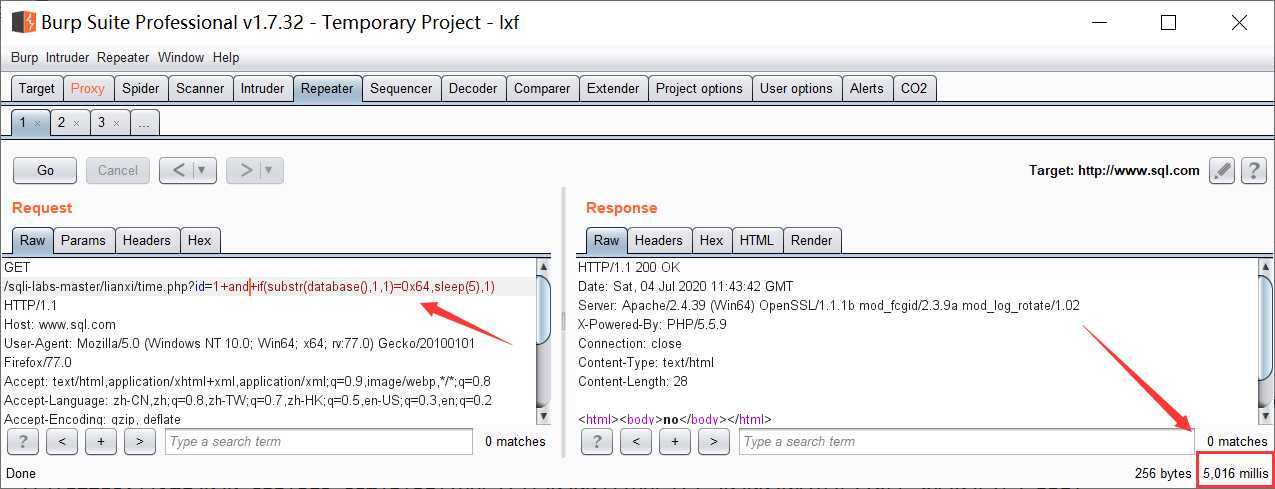The image size is (1275, 489).
Task: Go back in request history
Action: point(177,170)
